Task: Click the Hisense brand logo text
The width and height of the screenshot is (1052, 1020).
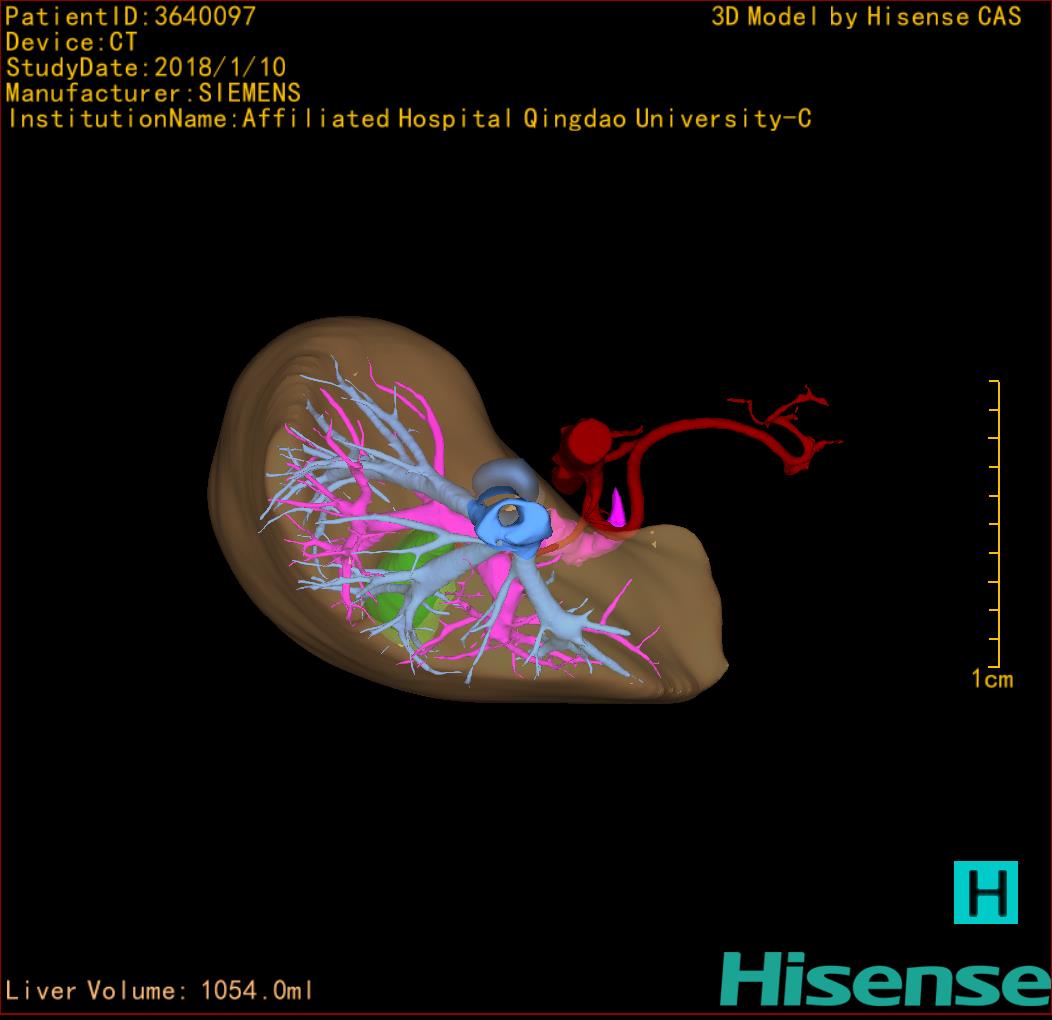Action: (885, 979)
